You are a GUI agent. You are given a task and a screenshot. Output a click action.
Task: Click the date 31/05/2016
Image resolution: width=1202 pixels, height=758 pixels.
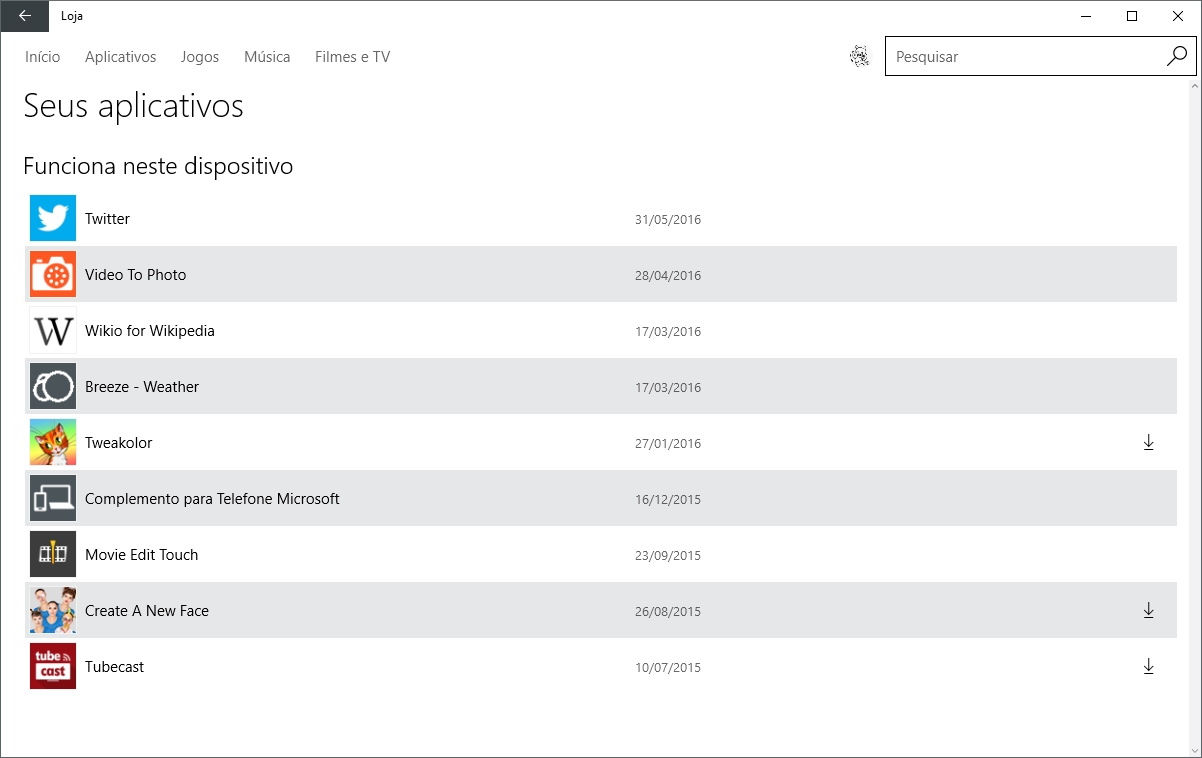(668, 220)
